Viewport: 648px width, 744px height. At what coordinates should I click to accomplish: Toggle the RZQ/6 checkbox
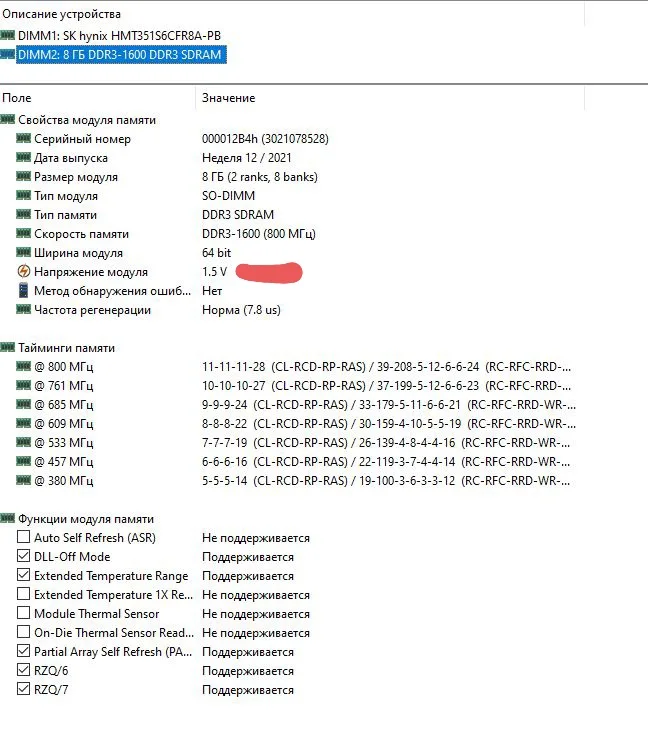point(23,670)
